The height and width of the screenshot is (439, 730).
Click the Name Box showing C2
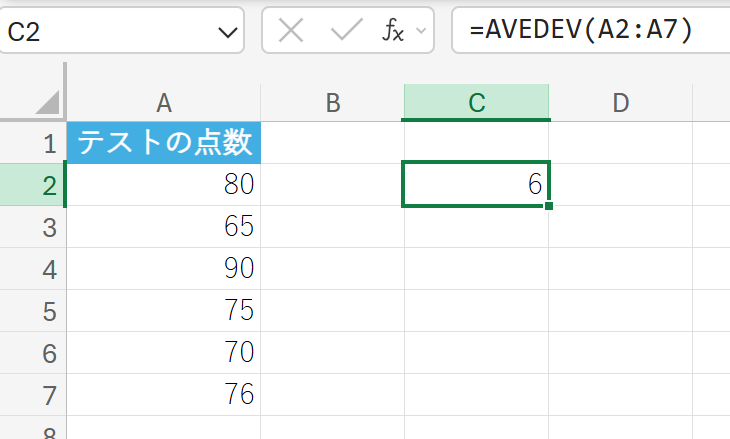coord(110,32)
